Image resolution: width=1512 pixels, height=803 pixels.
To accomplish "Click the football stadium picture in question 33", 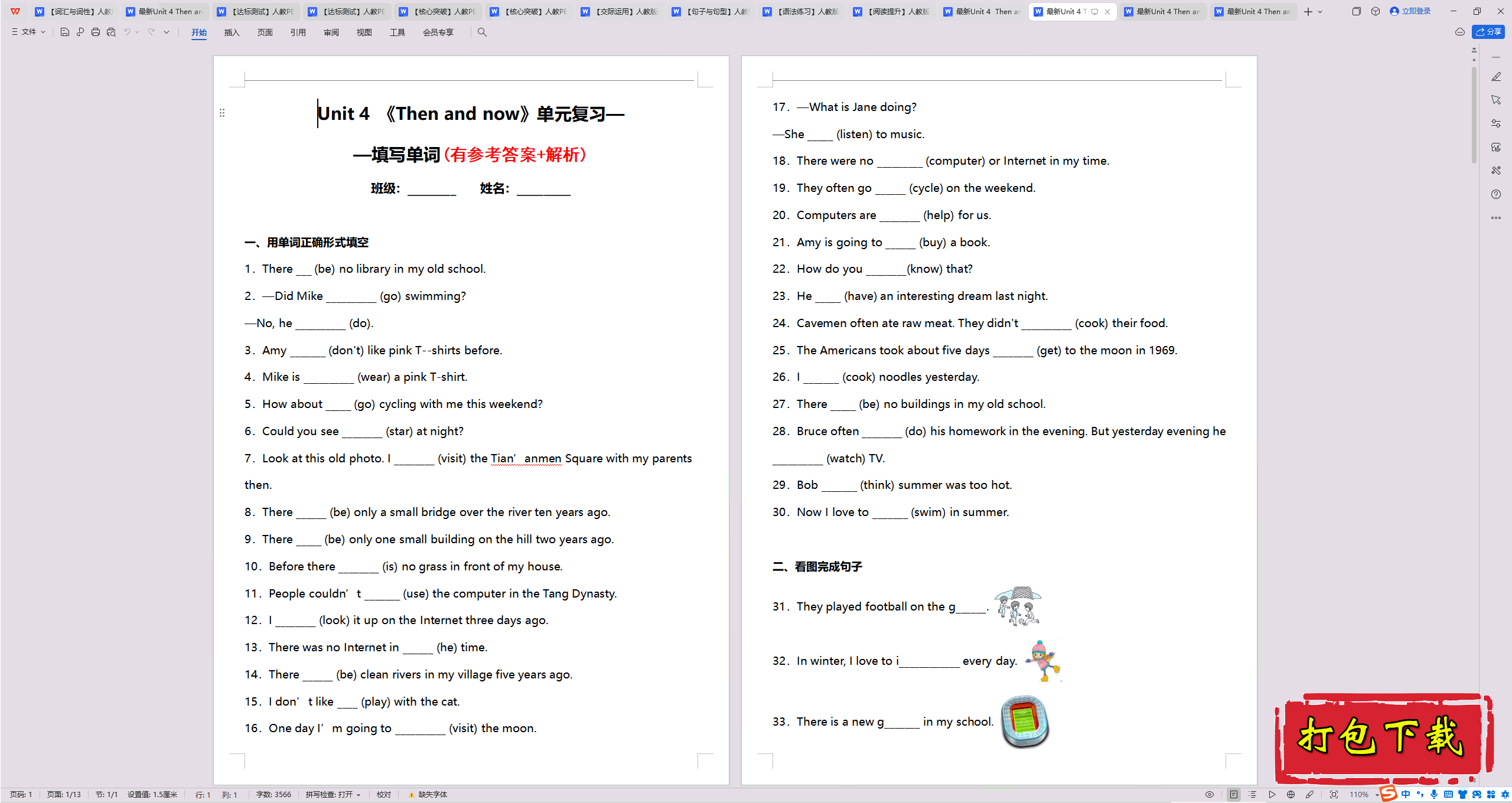I will (x=1025, y=722).
